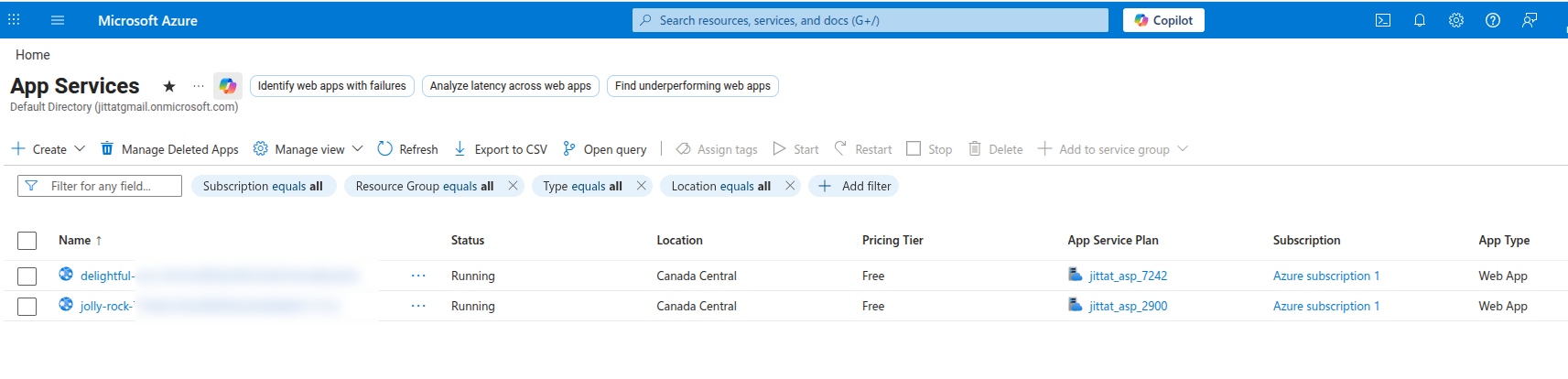Screen dimensions: 1568x379
Task: Open Azure subscription 1 link in jolly-rock- row
Action: pyautogui.click(x=1326, y=306)
